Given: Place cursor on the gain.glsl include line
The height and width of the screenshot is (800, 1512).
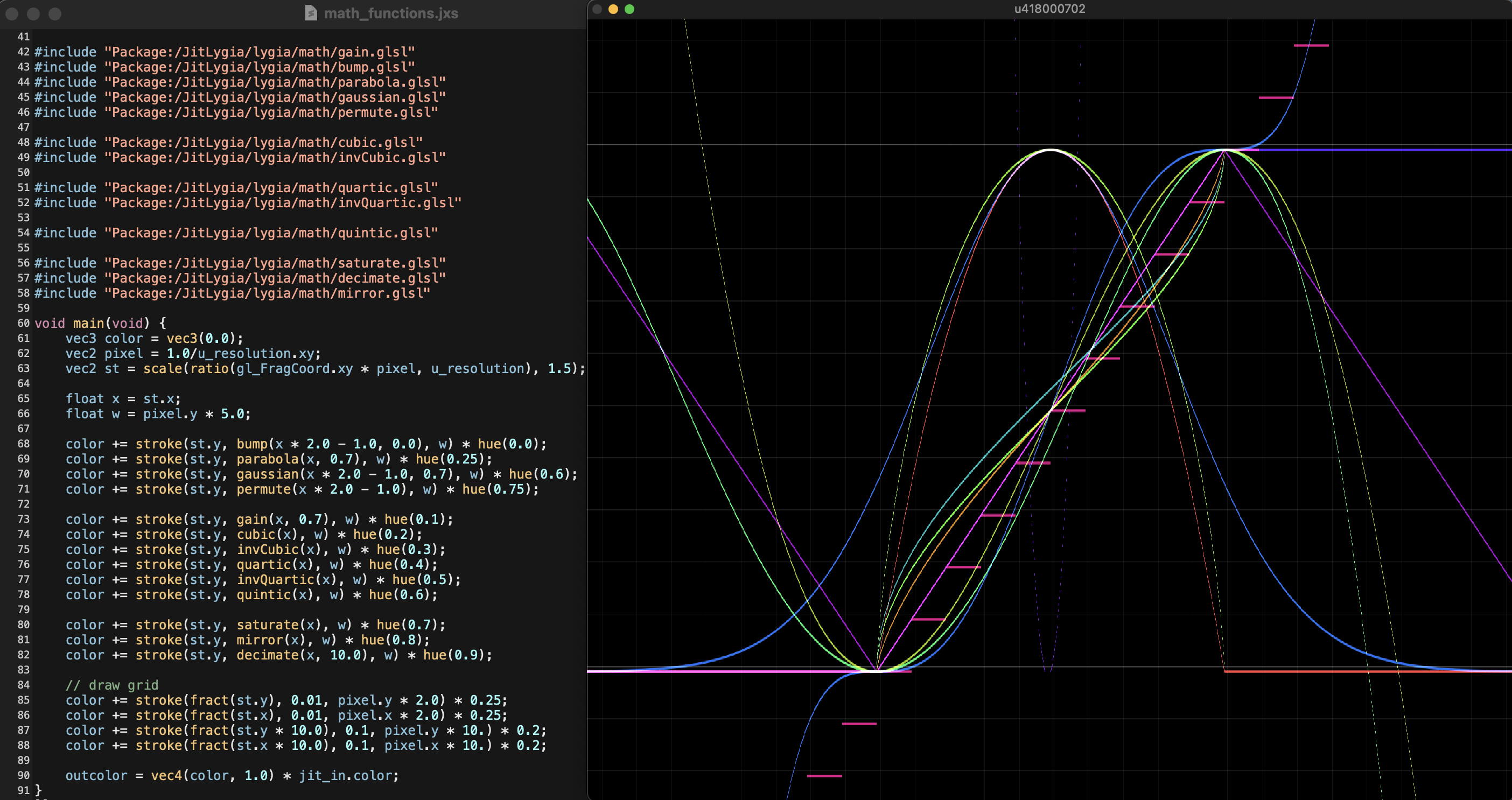Looking at the screenshot, I should (224, 52).
